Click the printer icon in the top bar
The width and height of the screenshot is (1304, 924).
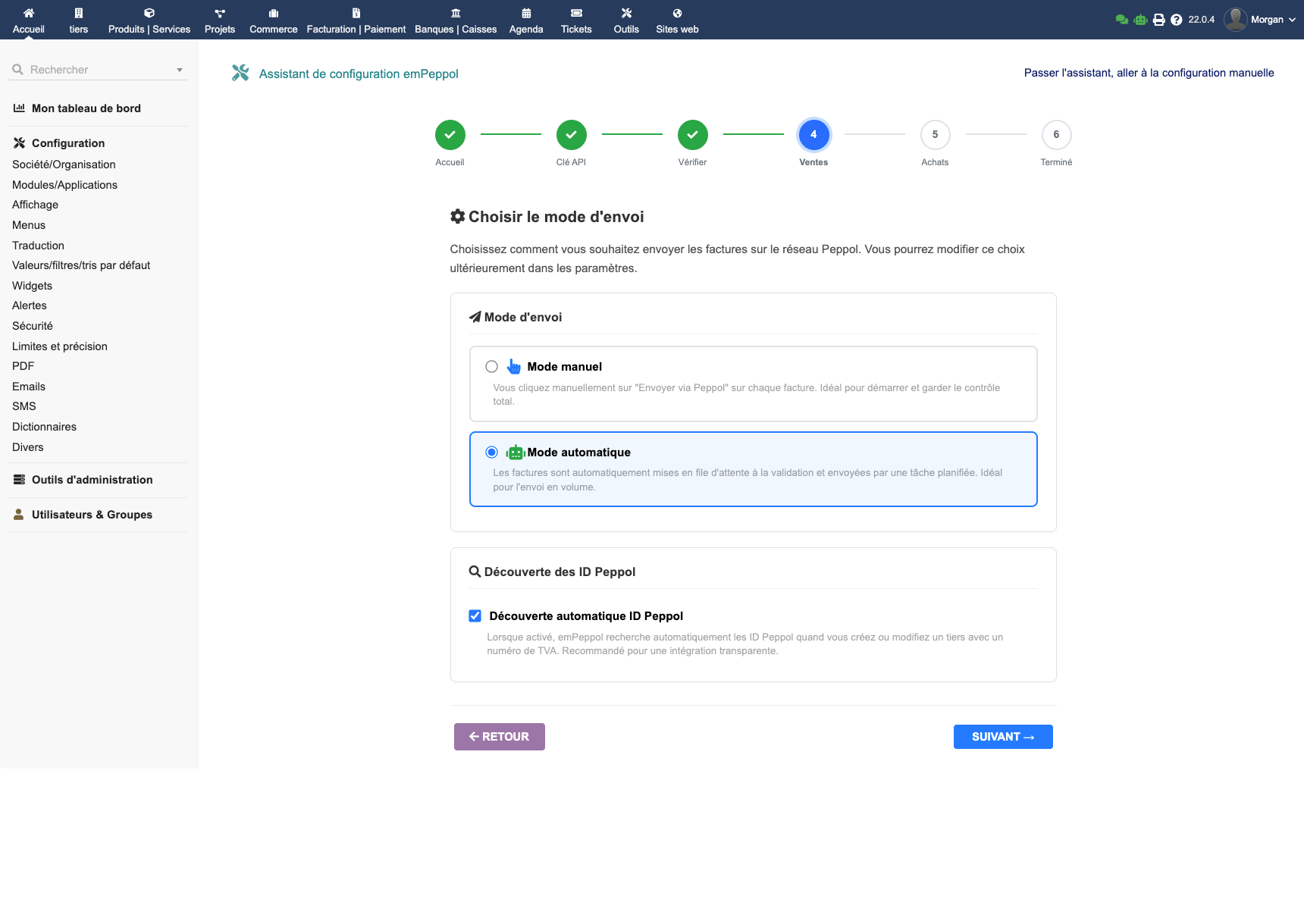coord(1158,20)
